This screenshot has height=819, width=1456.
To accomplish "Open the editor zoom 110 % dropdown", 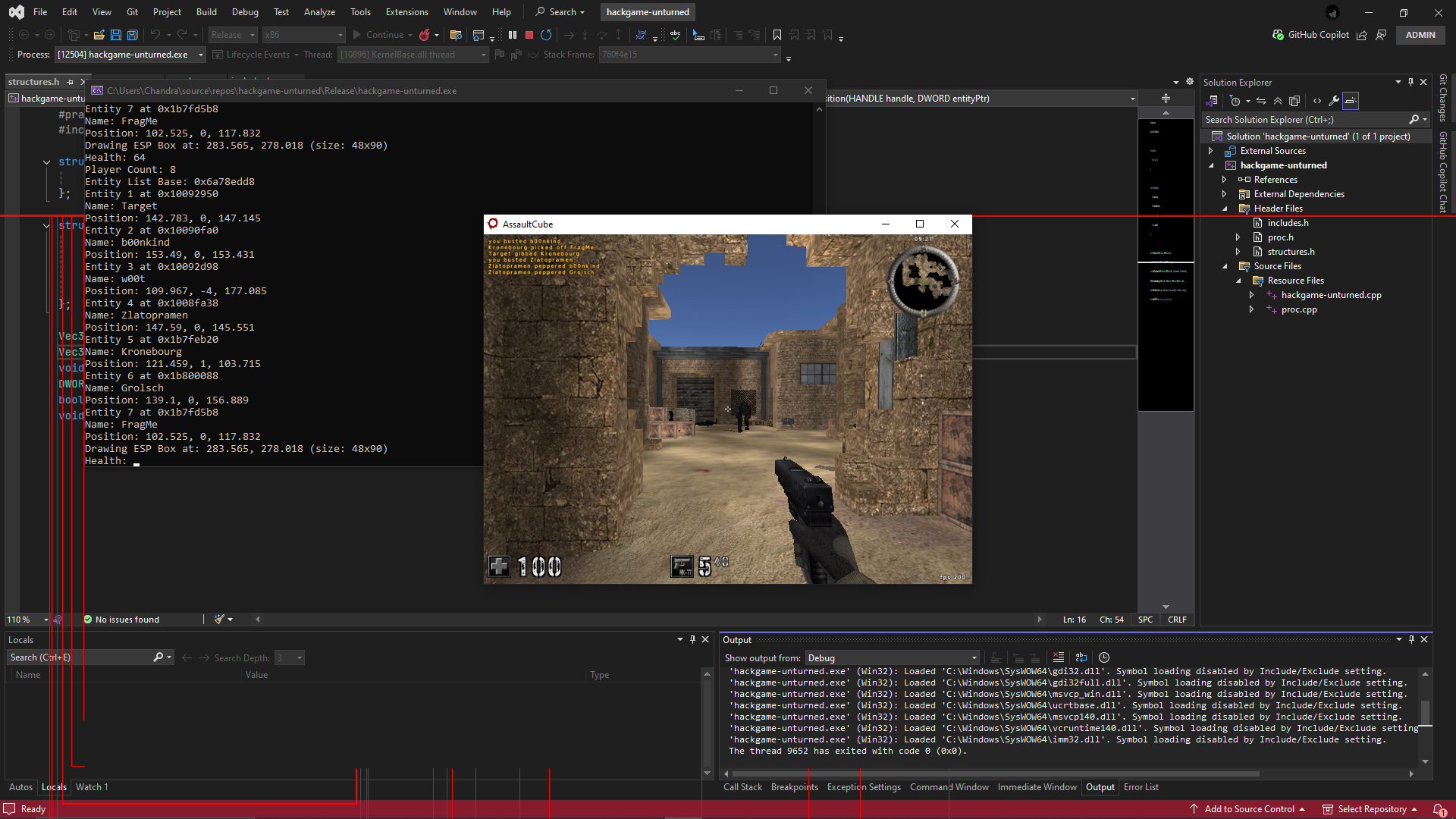I will point(27,620).
